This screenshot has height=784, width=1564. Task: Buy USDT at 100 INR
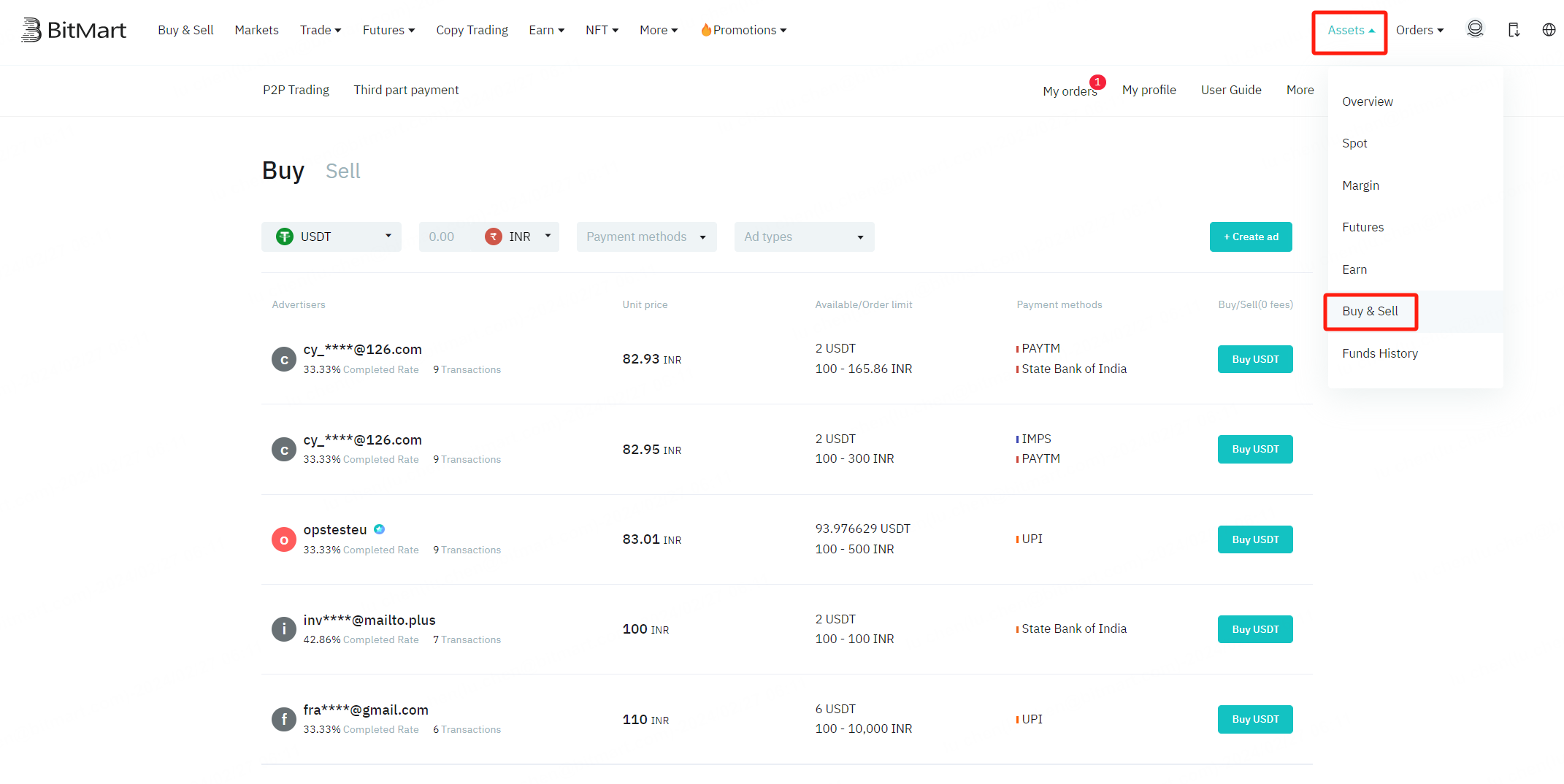click(1255, 629)
